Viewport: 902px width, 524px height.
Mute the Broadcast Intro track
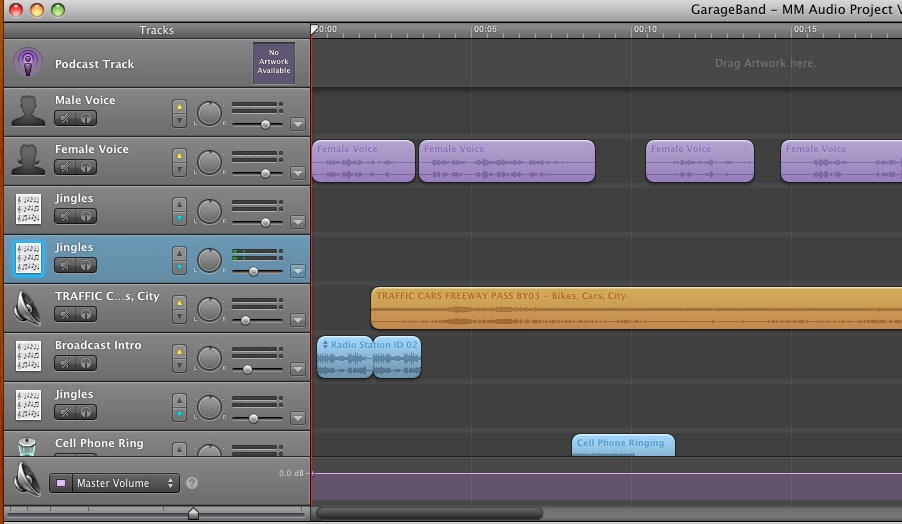tap(65, 363)
